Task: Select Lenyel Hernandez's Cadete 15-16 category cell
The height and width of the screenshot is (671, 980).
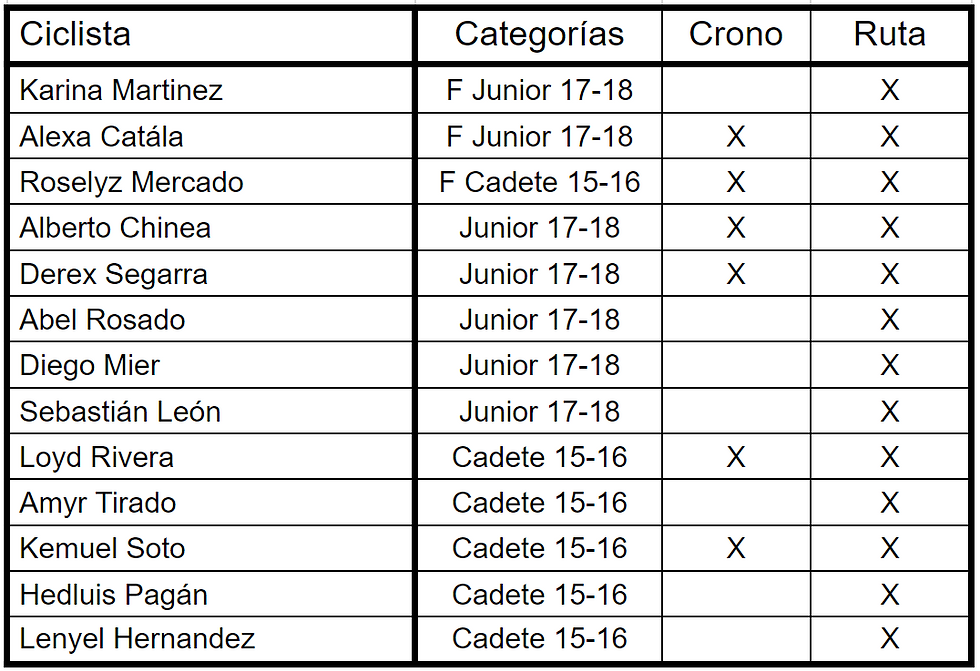Action: (x=539, y=639)
